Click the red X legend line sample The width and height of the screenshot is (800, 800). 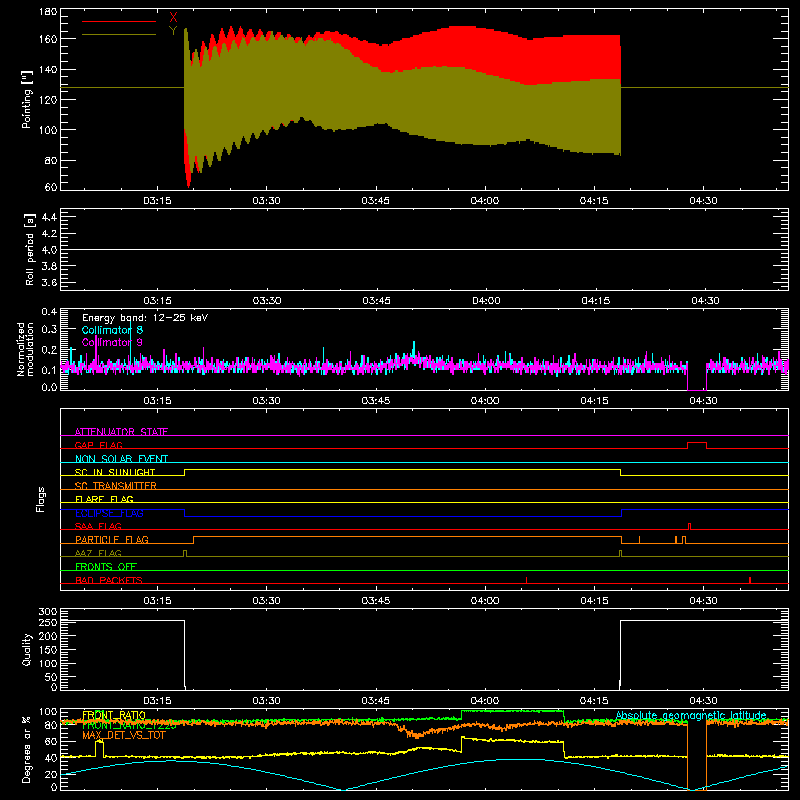pyautogui.click(x=119, y=21)
